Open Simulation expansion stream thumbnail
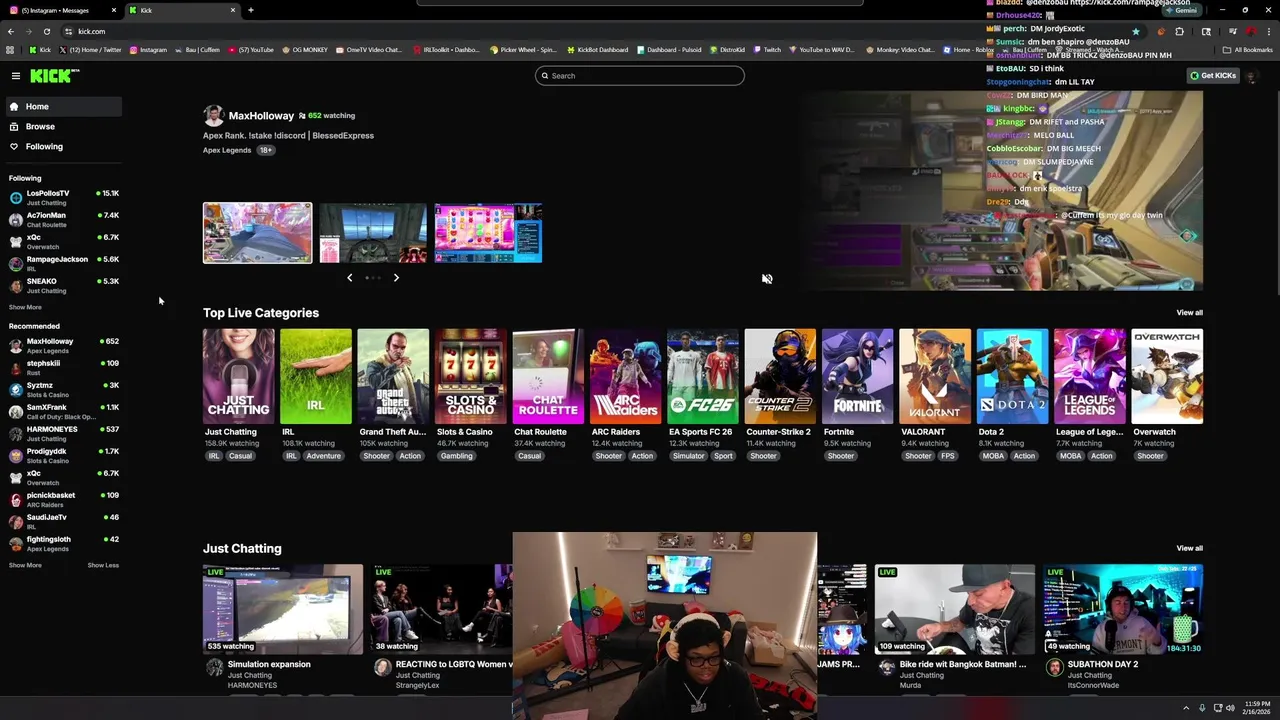Screen dimensions: 1280x720 click(x=283, y=609)
